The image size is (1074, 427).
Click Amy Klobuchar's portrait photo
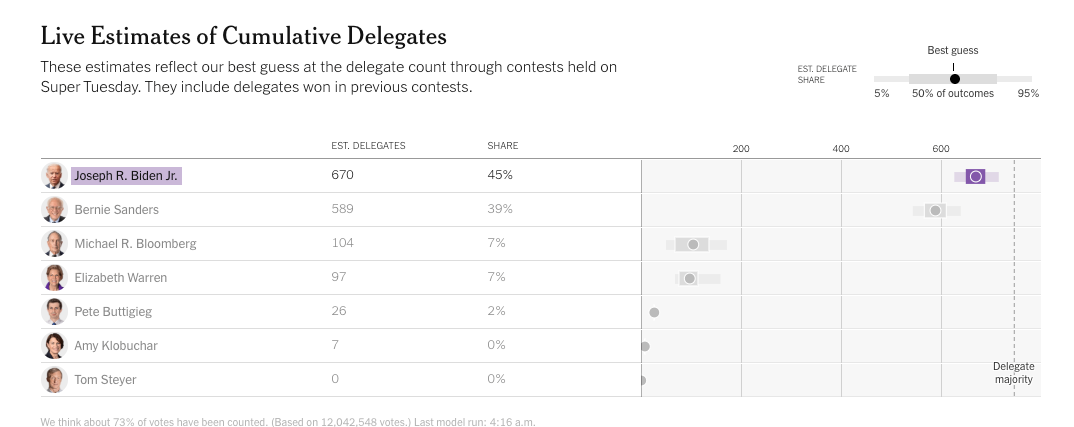53,346
